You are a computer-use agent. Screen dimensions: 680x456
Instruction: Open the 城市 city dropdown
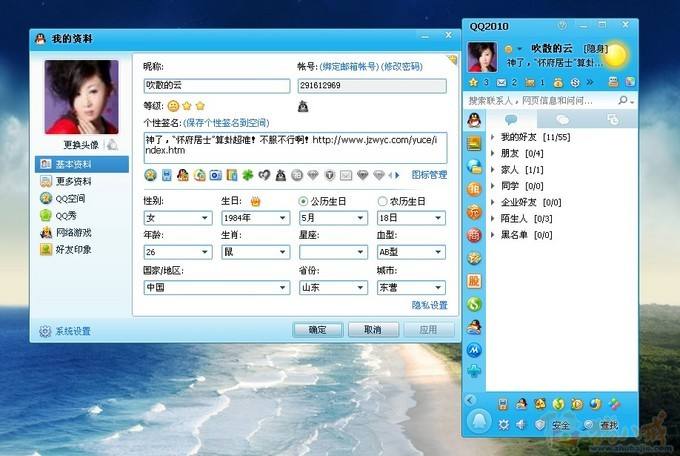411,288
